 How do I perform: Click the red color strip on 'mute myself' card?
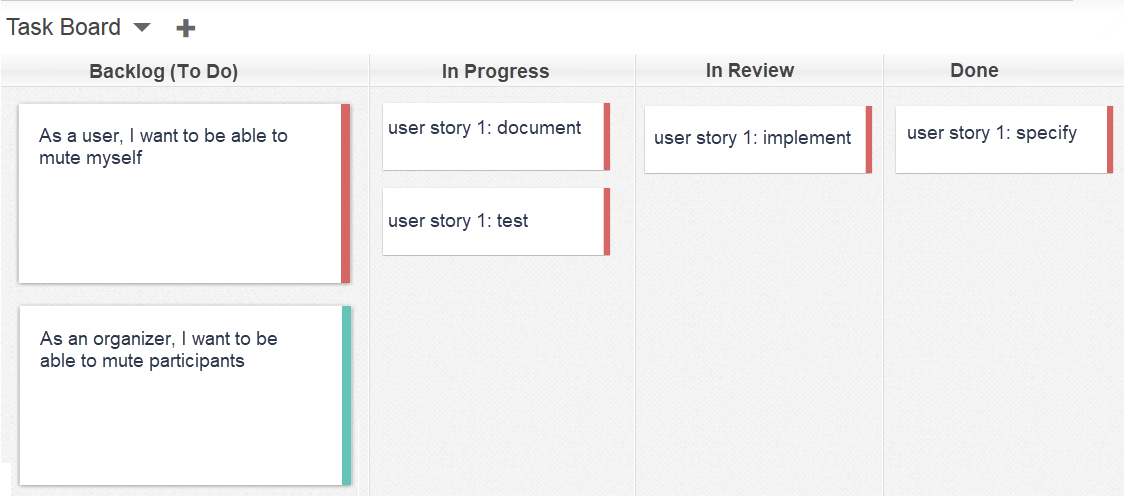[346, 194]
